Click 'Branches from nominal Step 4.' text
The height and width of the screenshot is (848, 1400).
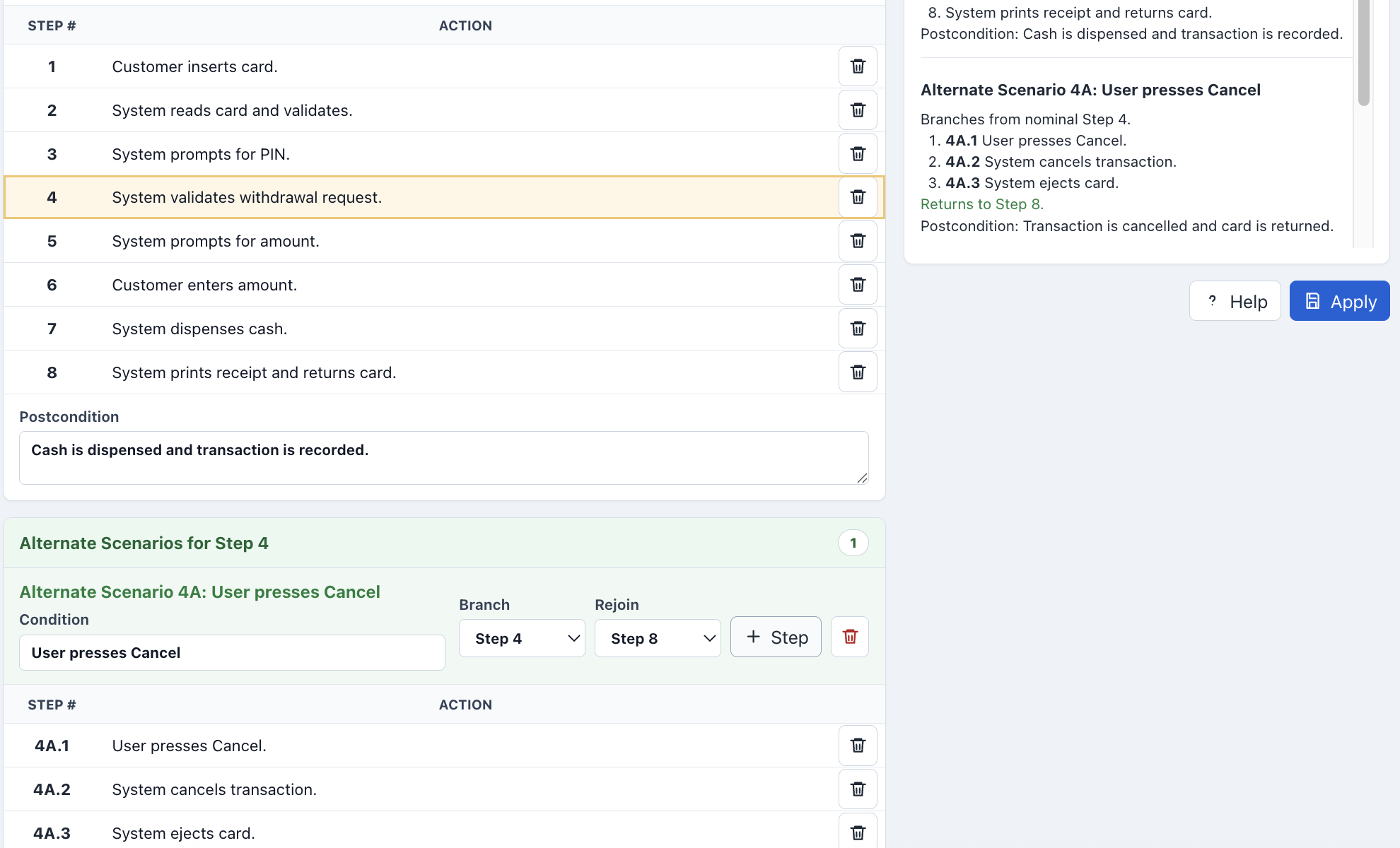click(1025, 119)
